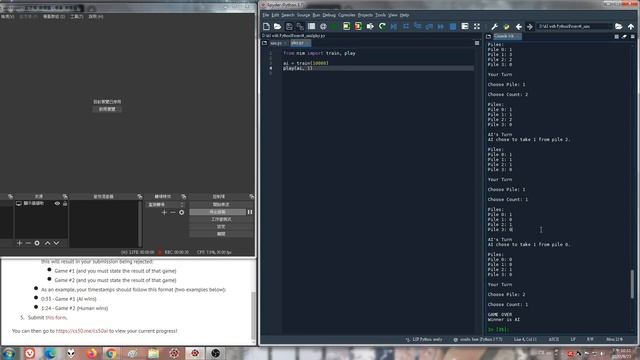This screenshot has width=640, height=360.
Task: Pause recording with the pause button in OBS
Action: tap(250, 212)
